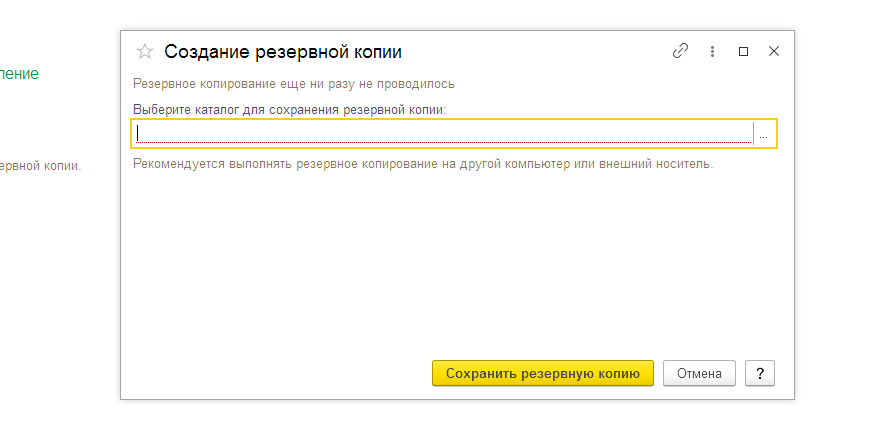The height and width of the screenshot is (432, 873).
Task: Close the backup creation dialog
Action: [773, 51]
